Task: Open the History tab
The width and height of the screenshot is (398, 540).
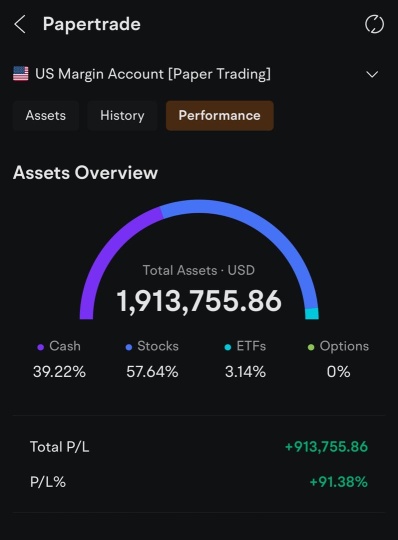Action: click(122, 115)
